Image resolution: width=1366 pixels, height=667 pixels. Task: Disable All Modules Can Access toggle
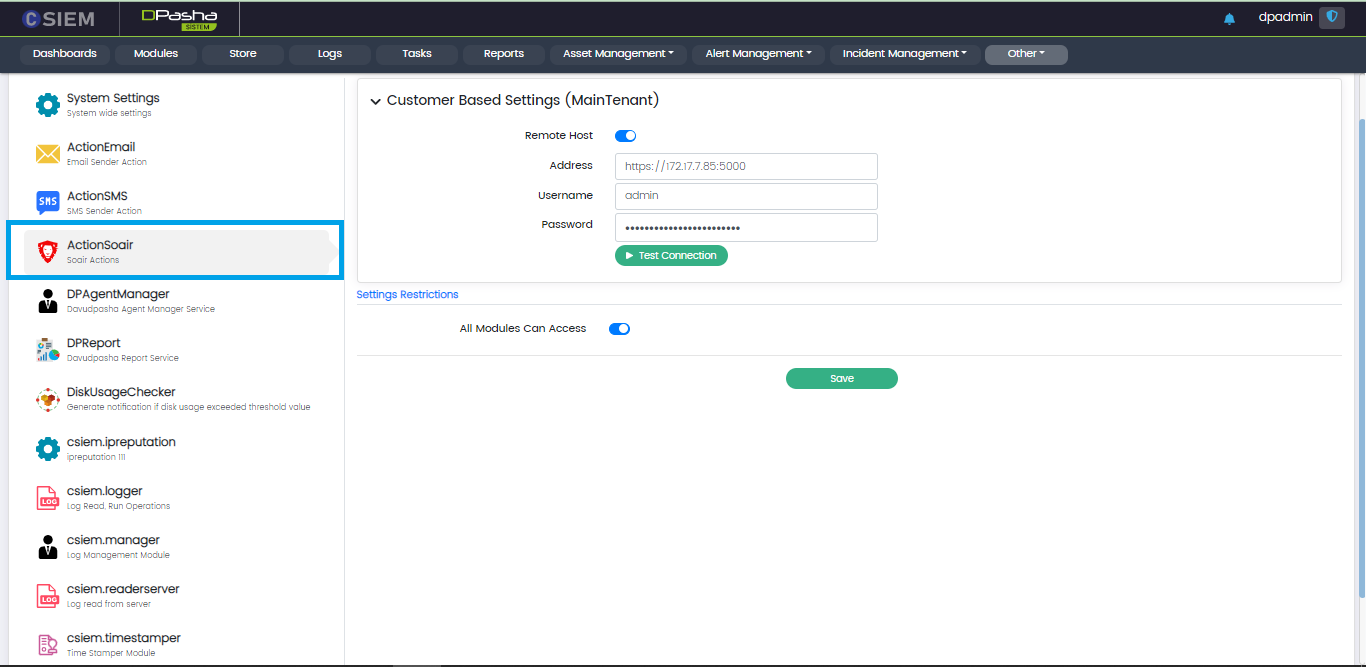[x=619, y=329]
